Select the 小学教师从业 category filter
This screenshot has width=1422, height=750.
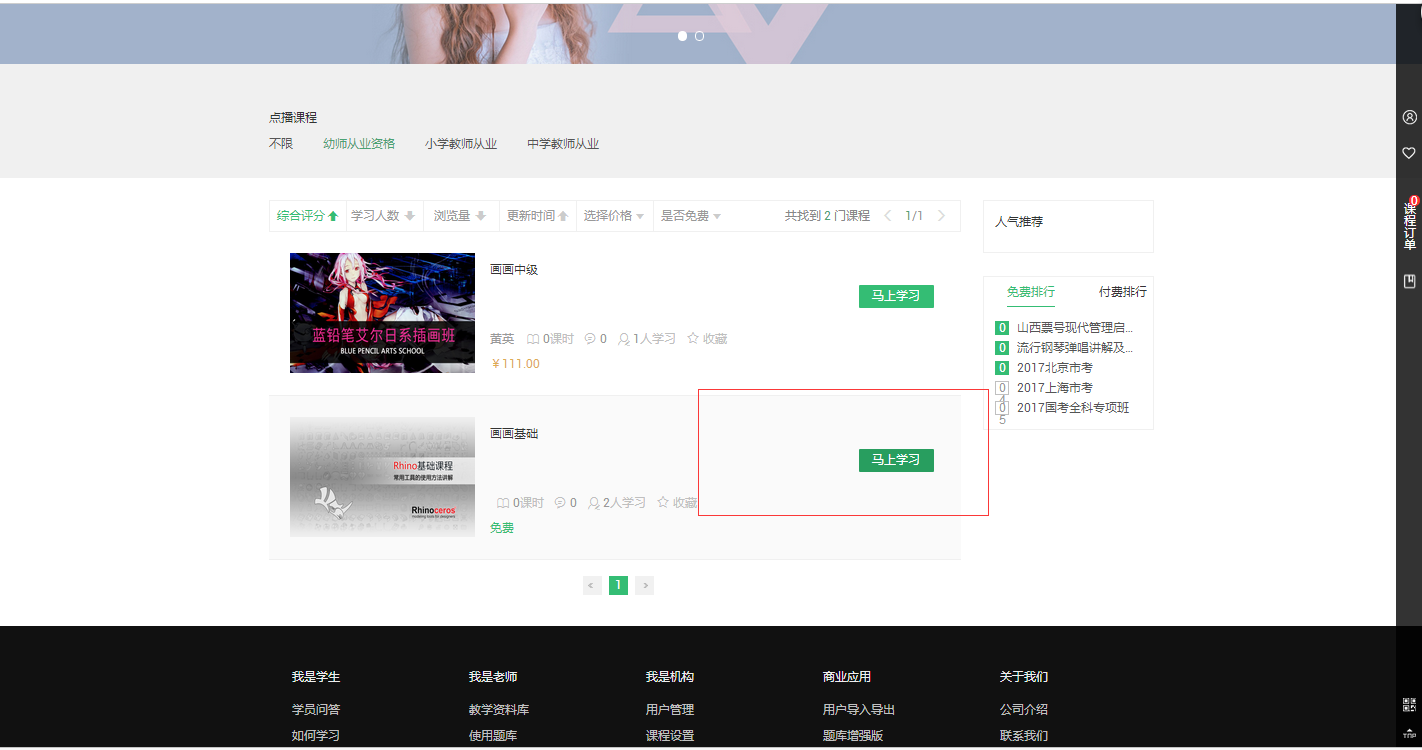[461, 144]
